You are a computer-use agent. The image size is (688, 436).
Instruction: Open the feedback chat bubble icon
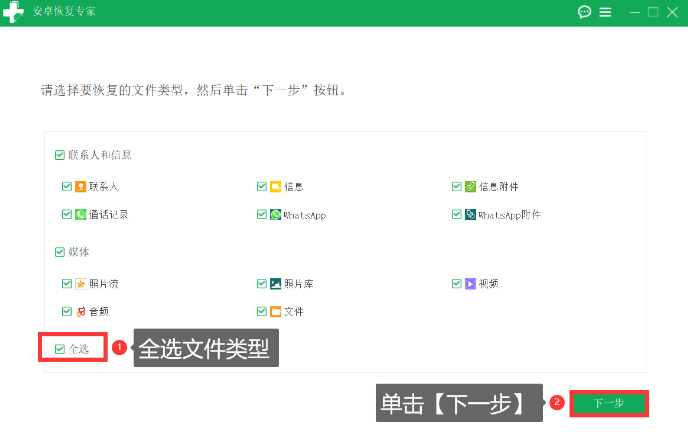click(x=584, y=12)
